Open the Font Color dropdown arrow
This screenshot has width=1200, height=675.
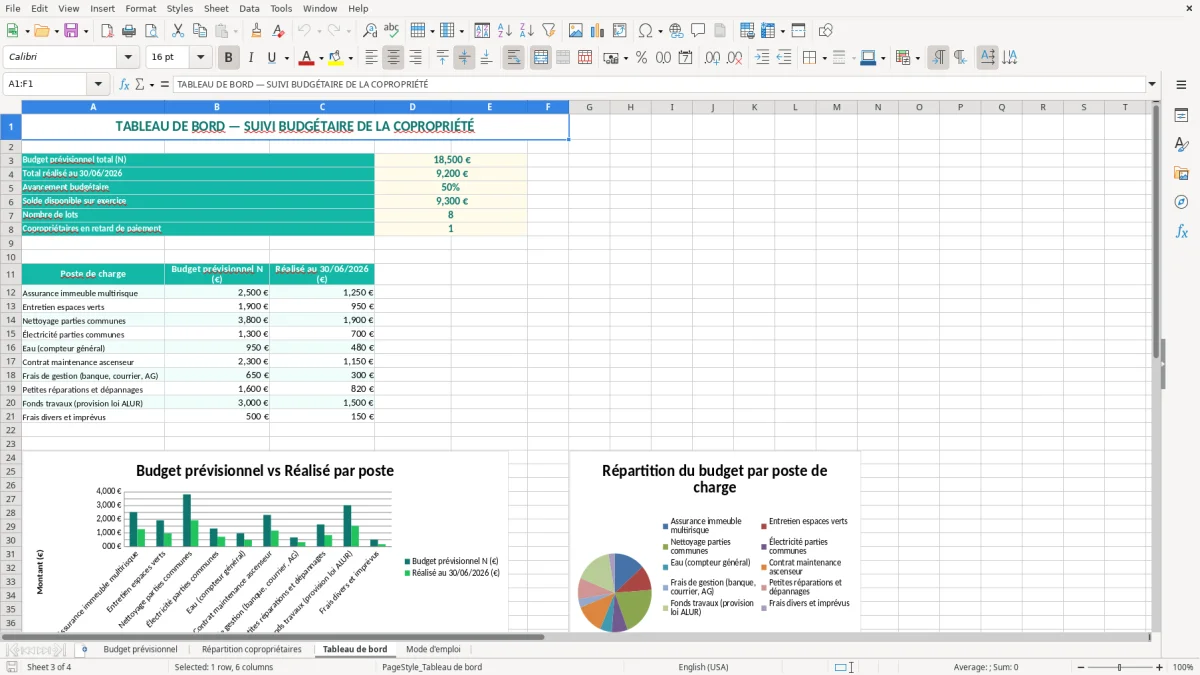pyautogui.click(x=321, y=58)
